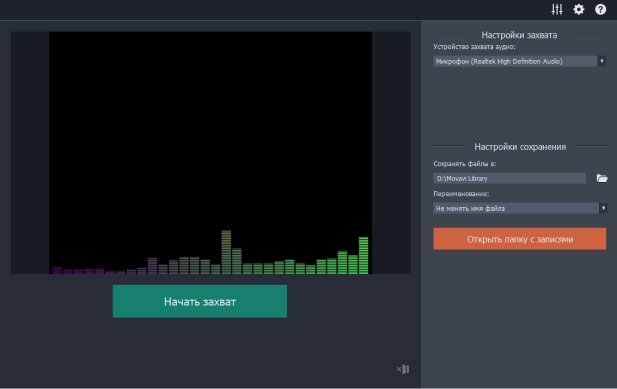This screenshot has width=617, height=389.
Task: Expand the Переименование dropdown arrow
Action: (x=603, y=208)
